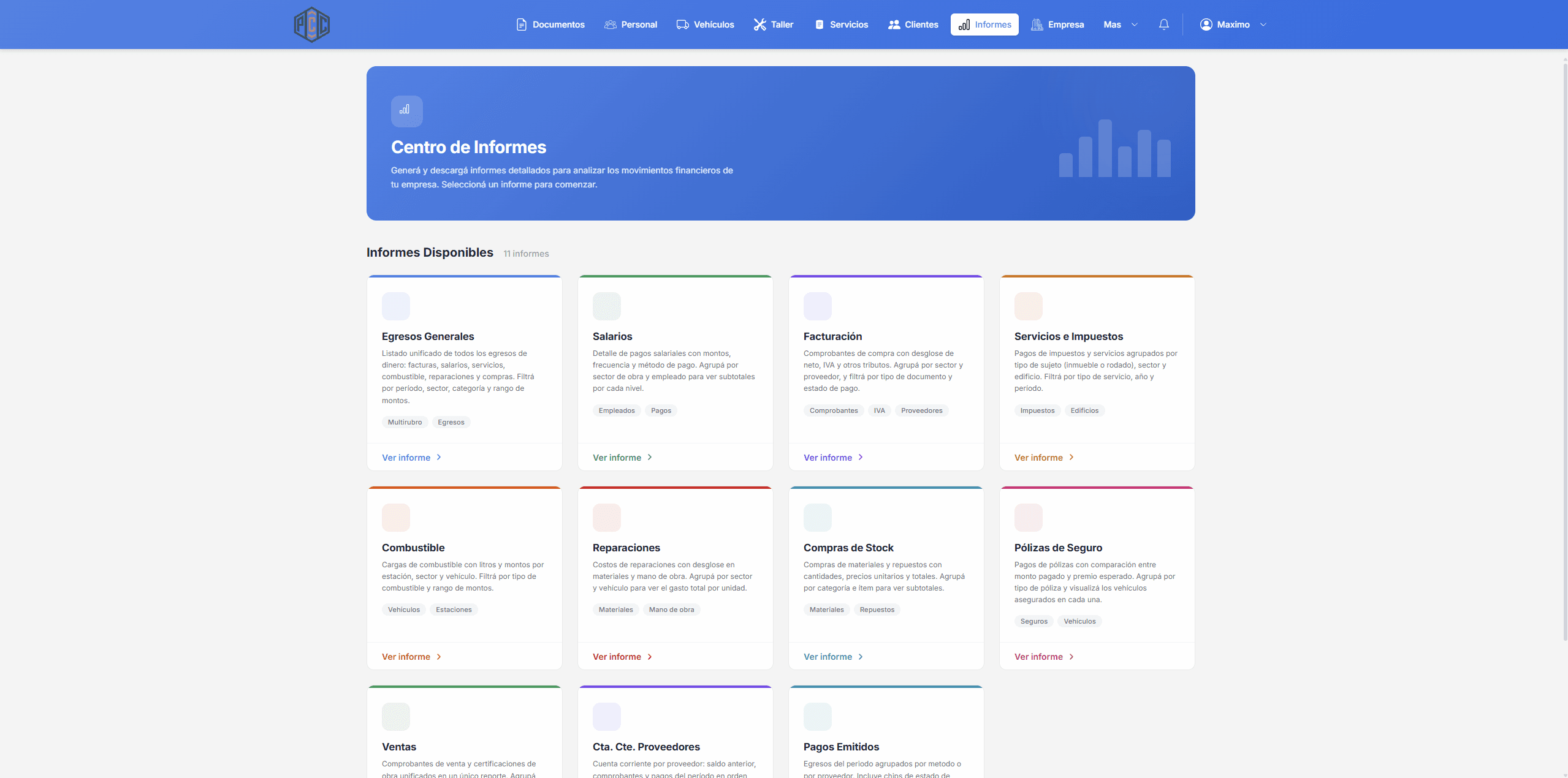1568x778 pixels.
Task: Click the Egresos tag
Action: click(451, 422)
